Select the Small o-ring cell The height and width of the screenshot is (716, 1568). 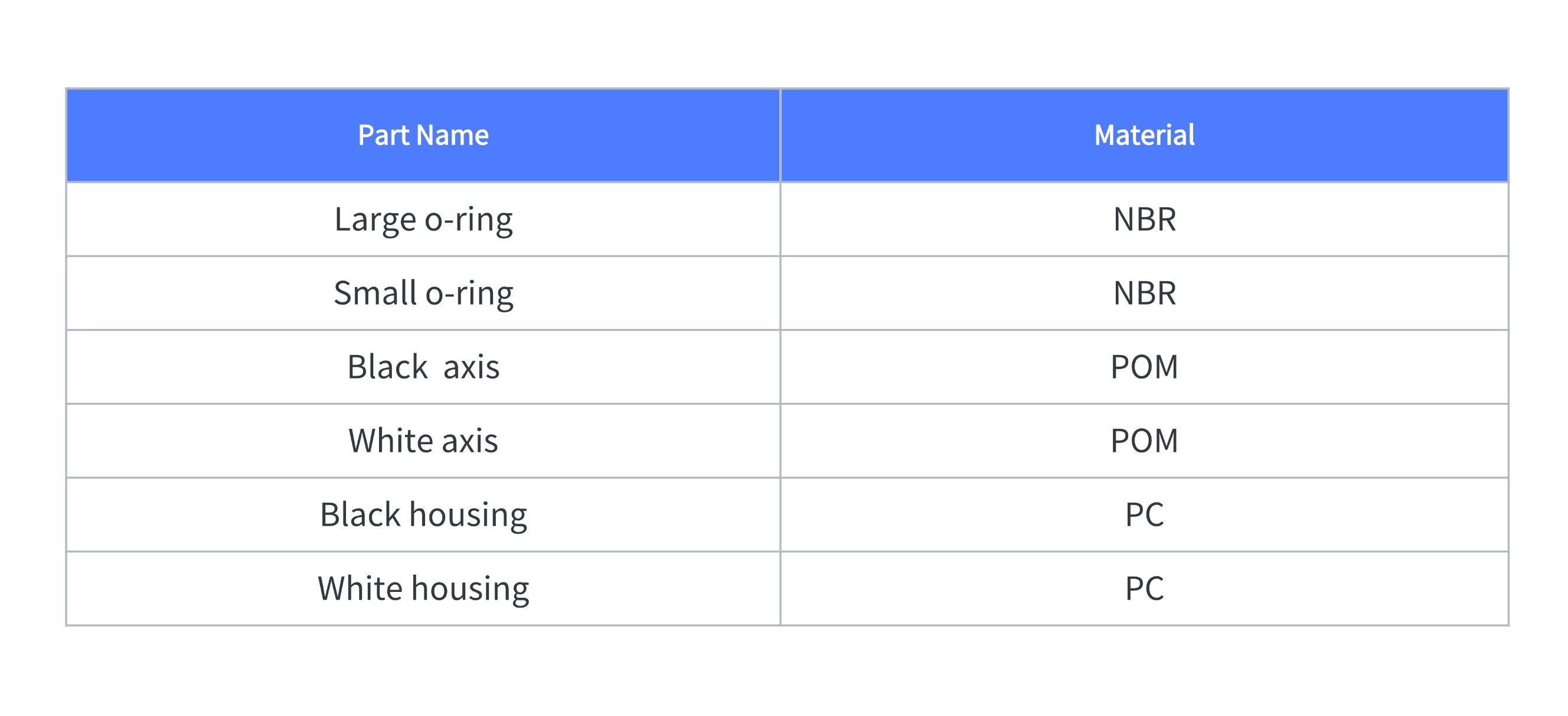click(423, 293)
